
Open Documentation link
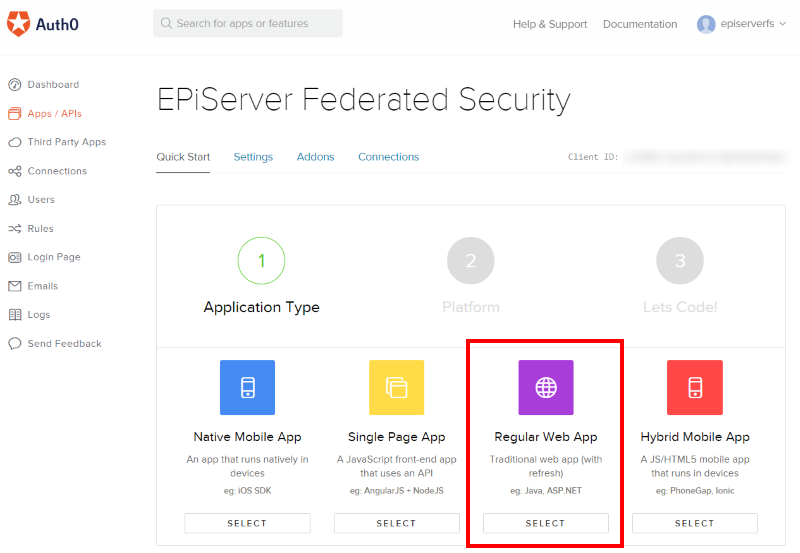coord(640,24)
